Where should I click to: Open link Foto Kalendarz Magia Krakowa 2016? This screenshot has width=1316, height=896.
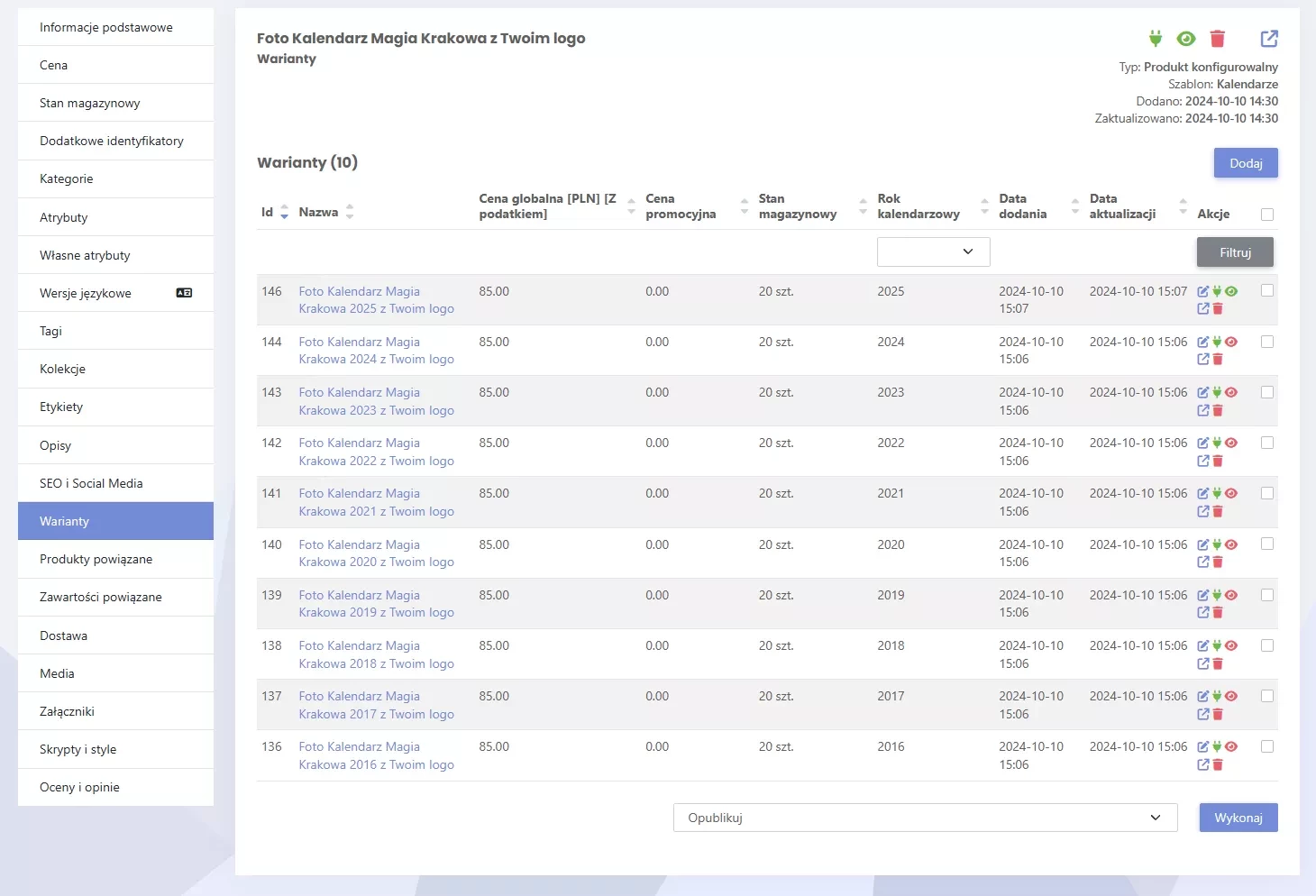376,755
